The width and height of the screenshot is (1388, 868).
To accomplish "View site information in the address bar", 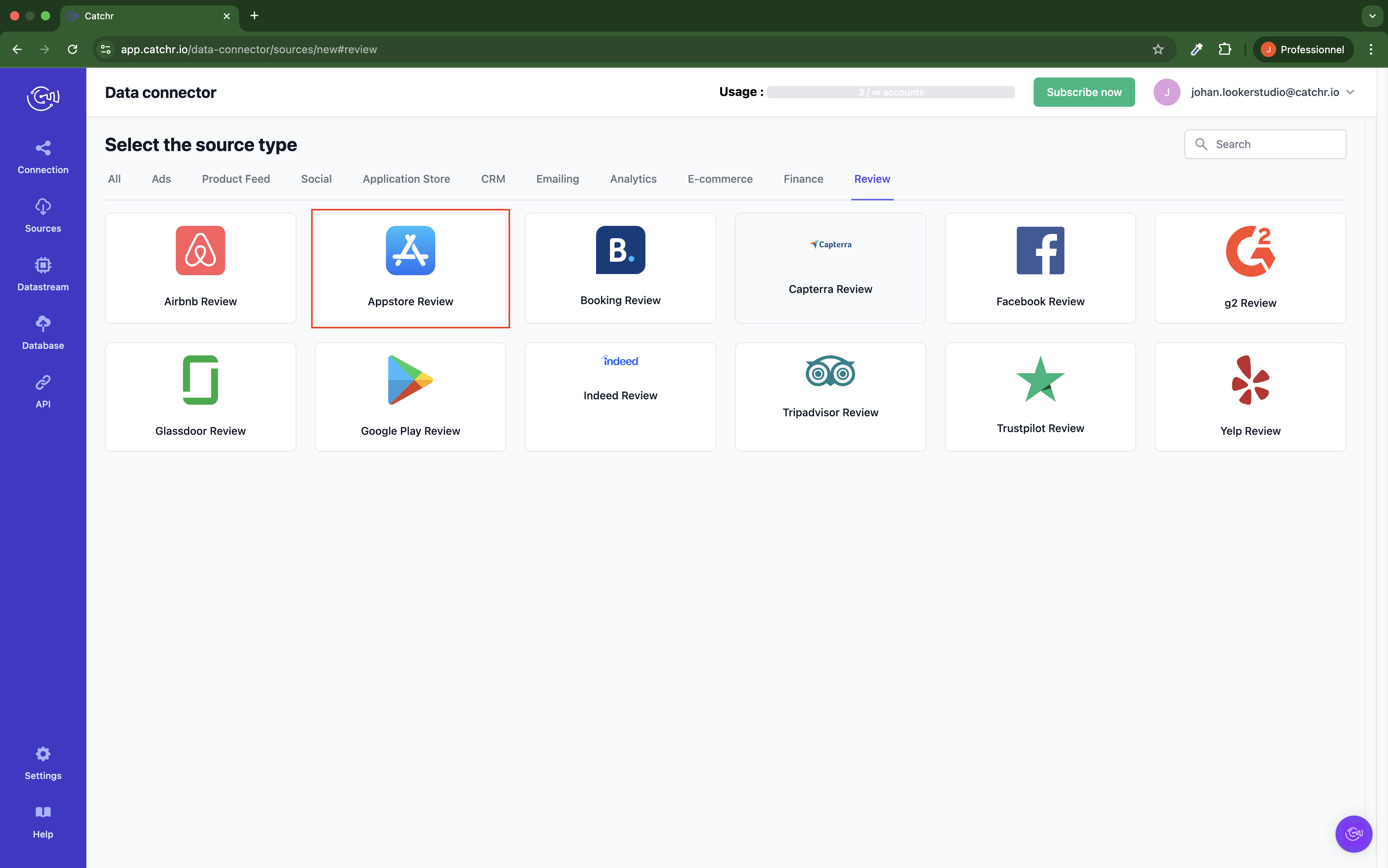I will pyautogui.click(x=106, y=49).
